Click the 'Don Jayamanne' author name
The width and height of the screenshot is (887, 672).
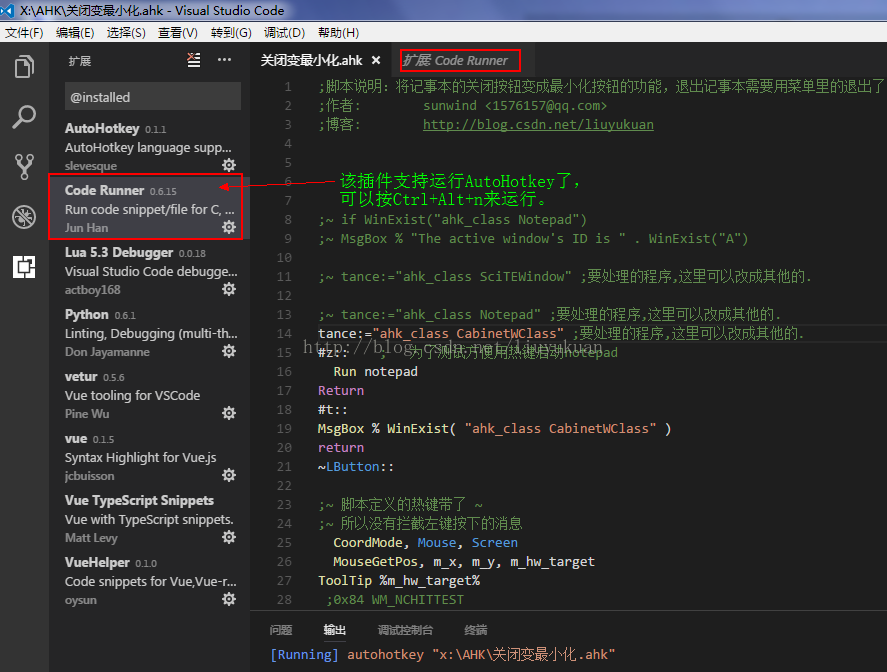107,352
